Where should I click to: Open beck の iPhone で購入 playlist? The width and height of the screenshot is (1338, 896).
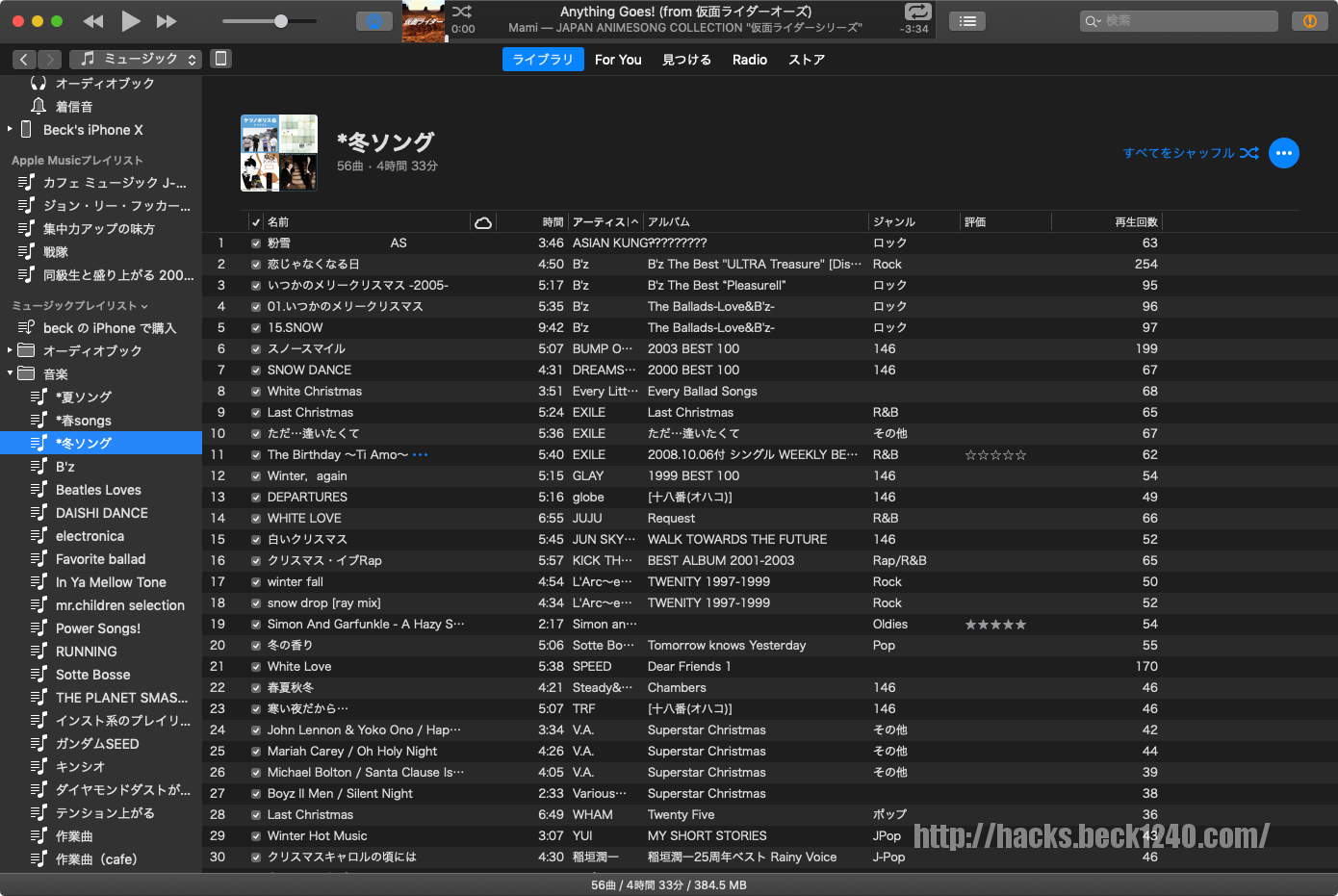pyautogui.click(x=101, y=328)
